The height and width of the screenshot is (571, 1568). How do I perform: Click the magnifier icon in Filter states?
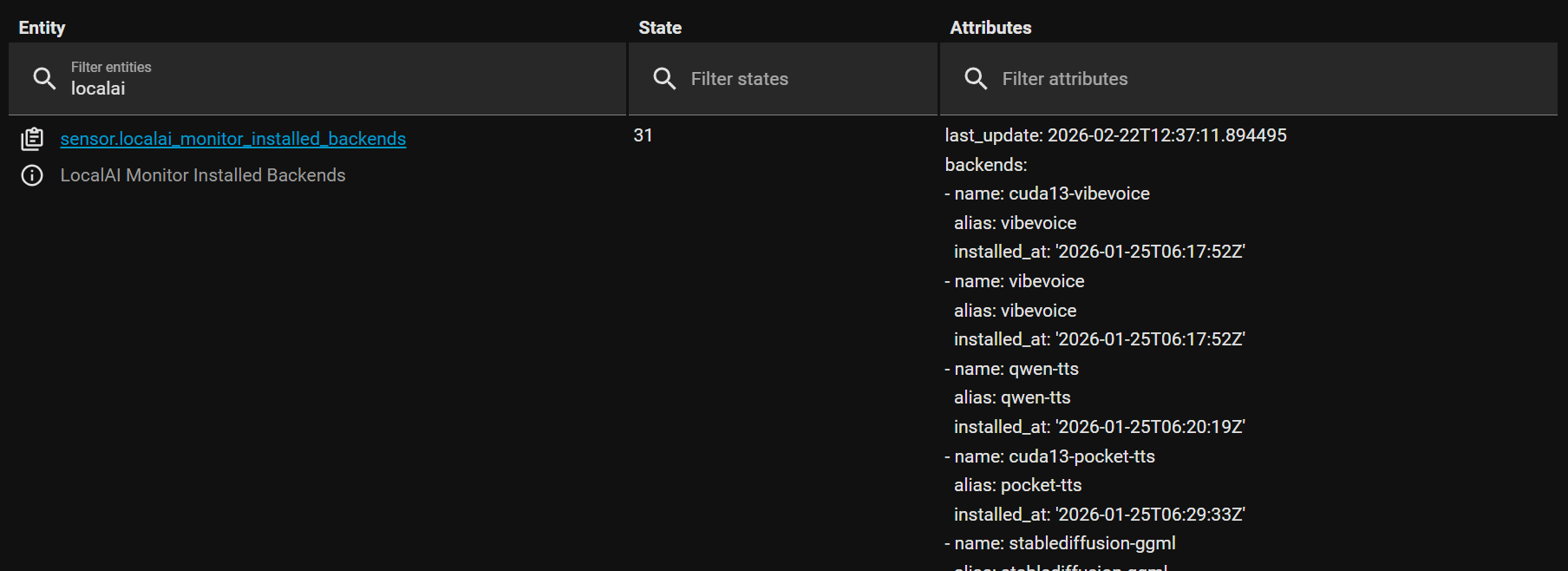point(664,79)
